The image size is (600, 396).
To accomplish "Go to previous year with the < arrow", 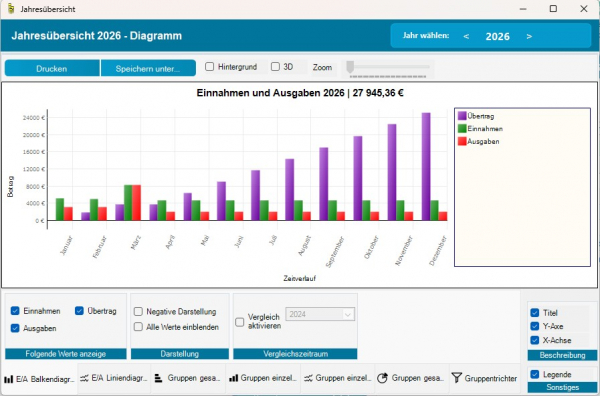I will [466, 36].
